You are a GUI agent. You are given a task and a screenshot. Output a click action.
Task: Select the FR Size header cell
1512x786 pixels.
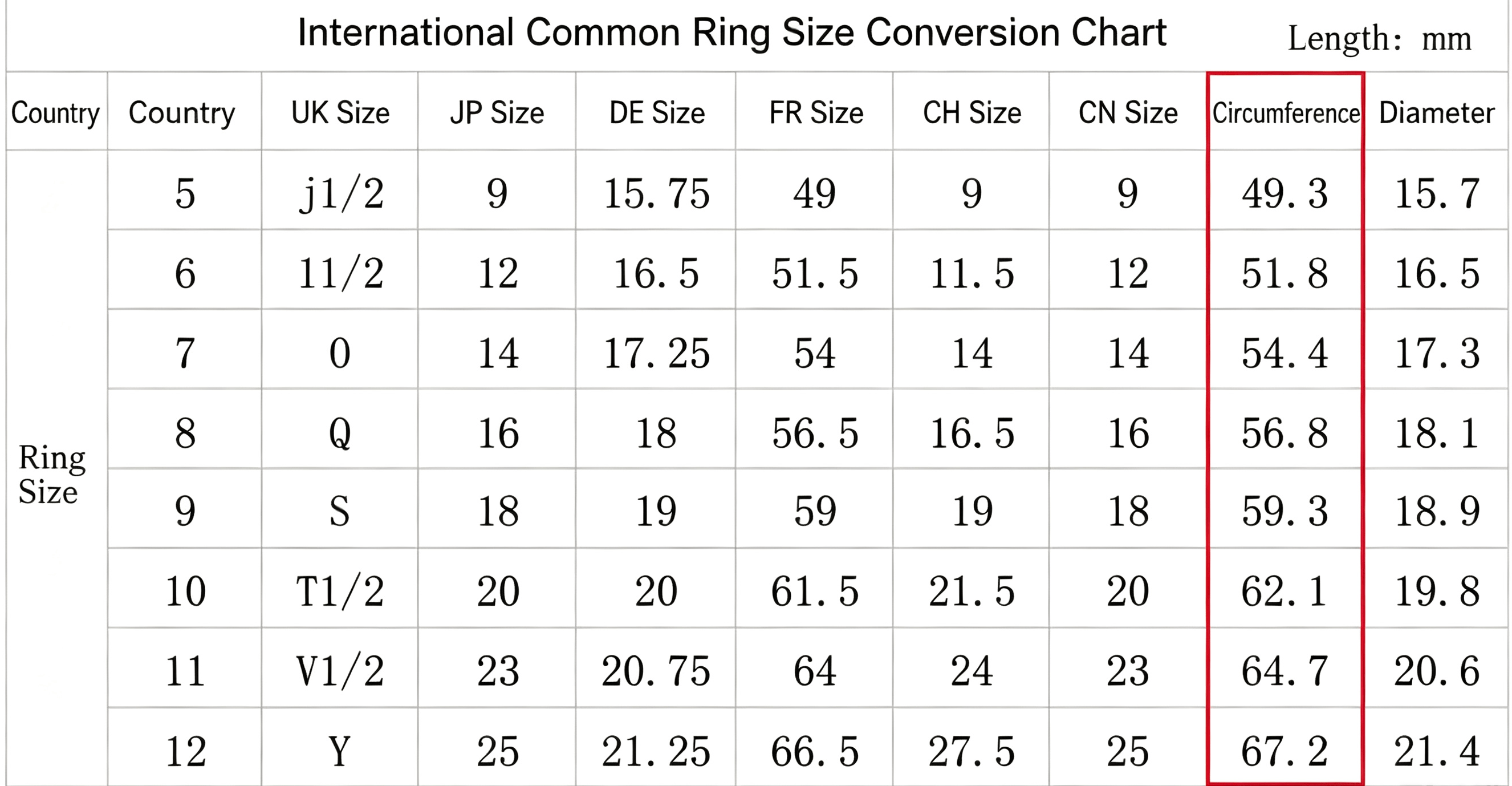tap(816, 113)
